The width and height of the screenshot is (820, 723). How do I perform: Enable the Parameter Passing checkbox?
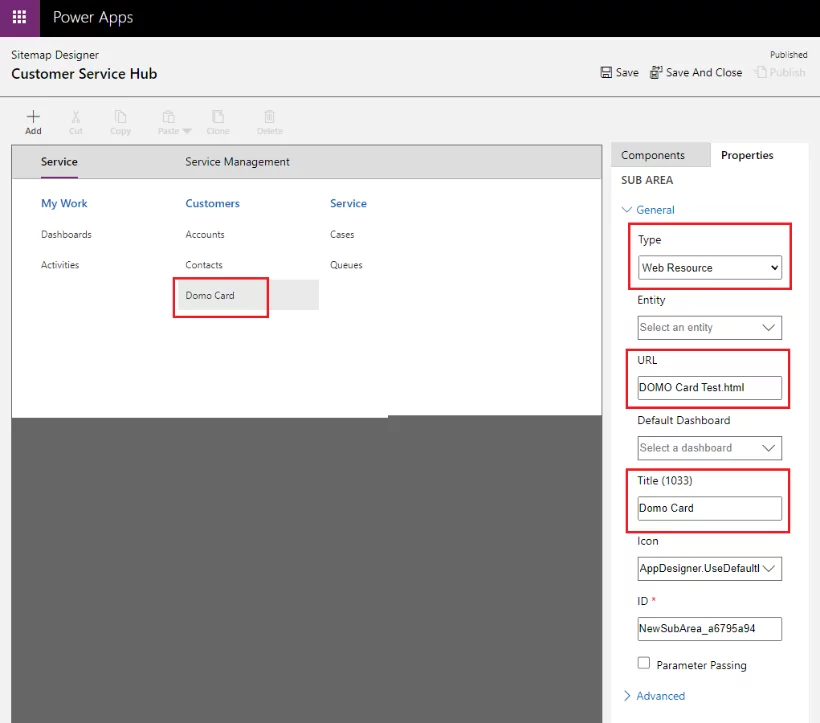click(x=644, y=663)
